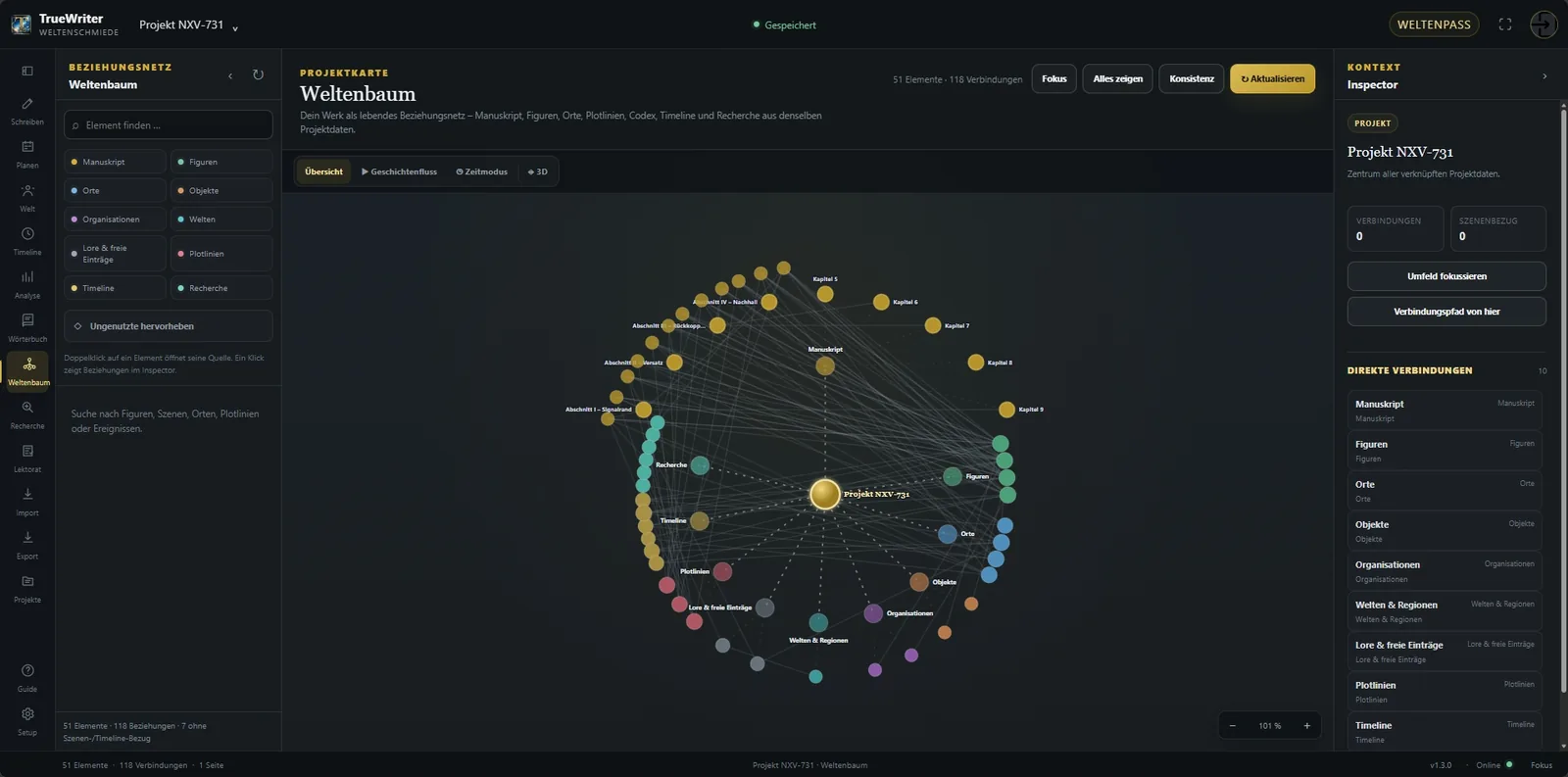Open the Lektorat sidebar icon
Image resolution: width=1568 pixels, height=777 pixels.
click(x=27, y=458)
